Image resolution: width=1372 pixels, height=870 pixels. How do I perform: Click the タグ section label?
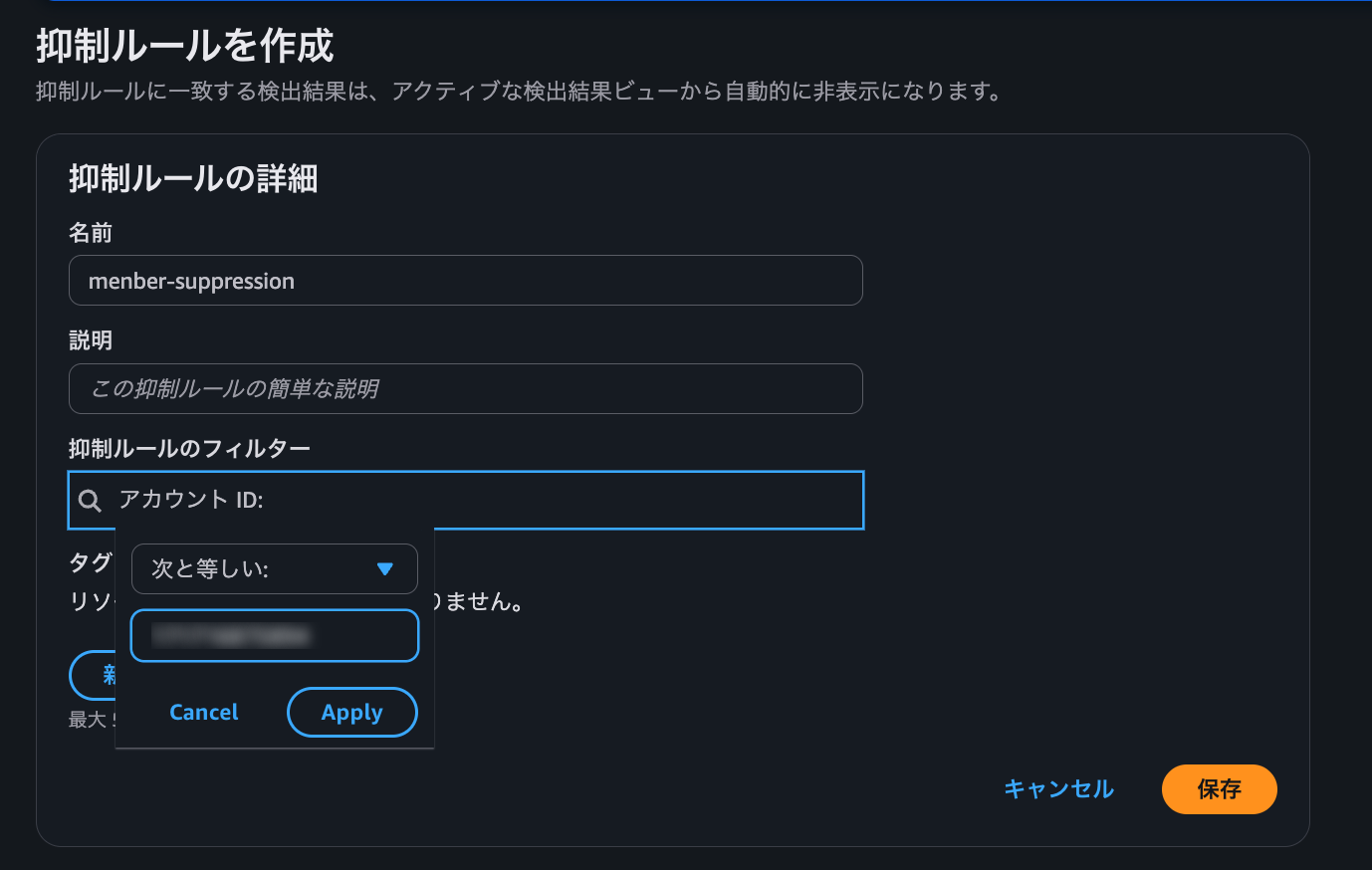click(89, 562)
